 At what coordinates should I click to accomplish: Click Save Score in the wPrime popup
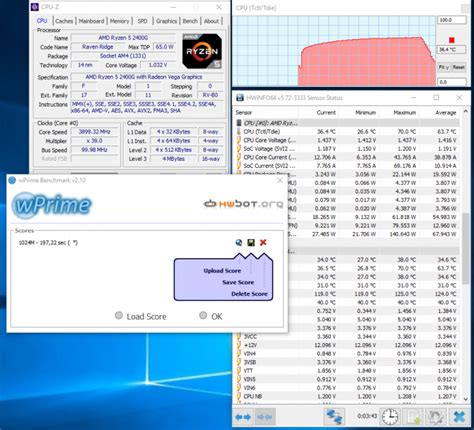tap(238, 282)
